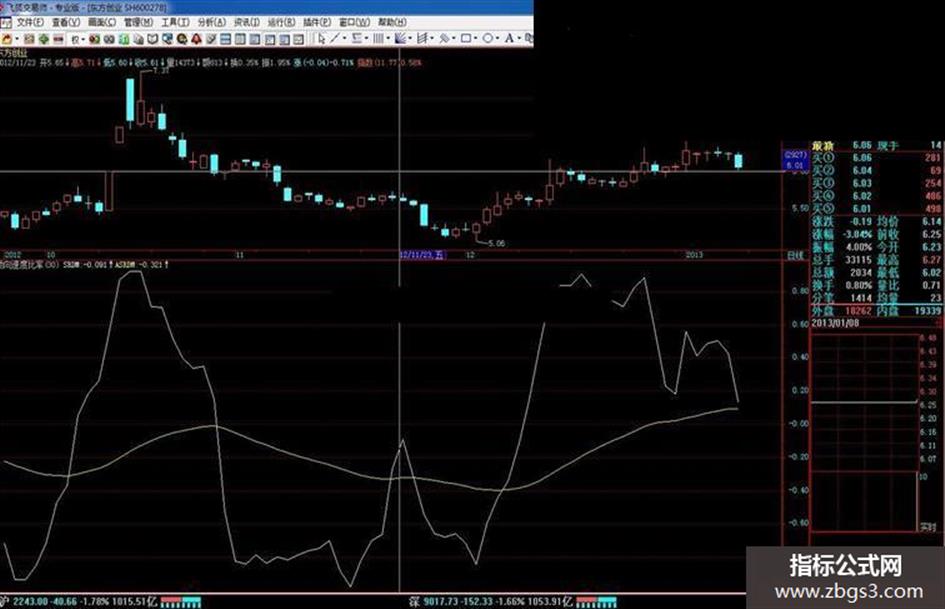Click the 内盘 value 19339
Screen dimensions: 945x609
pos(928,311)
